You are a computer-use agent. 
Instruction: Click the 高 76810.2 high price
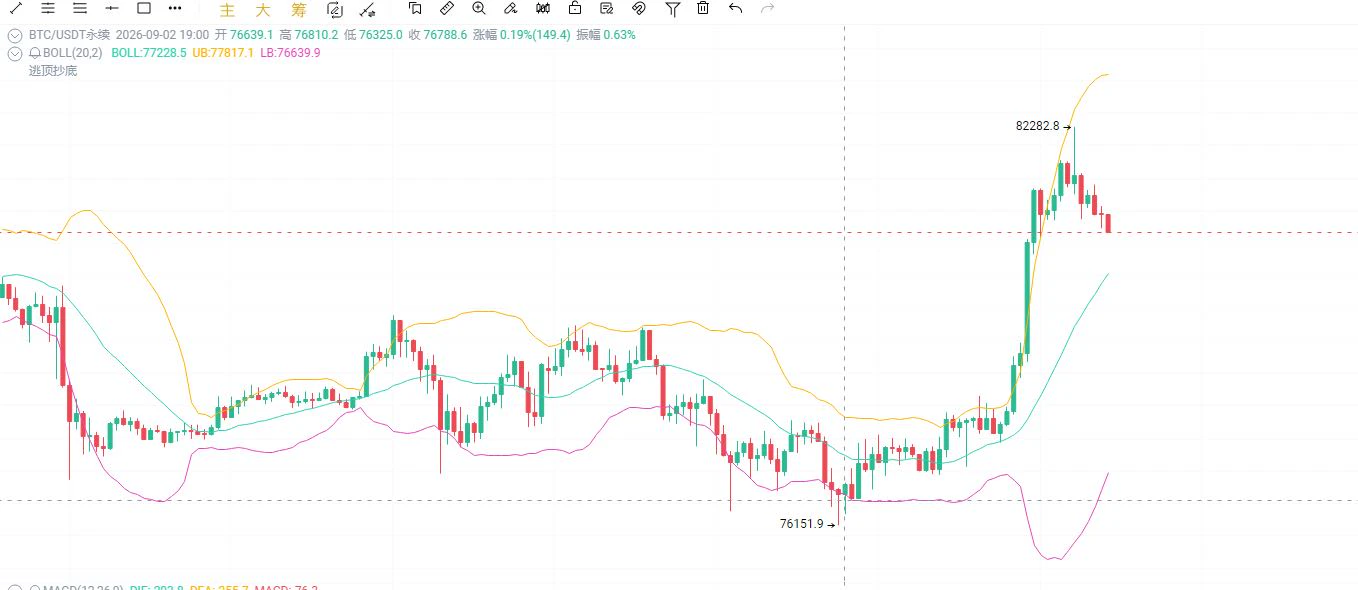coord(309,35)
